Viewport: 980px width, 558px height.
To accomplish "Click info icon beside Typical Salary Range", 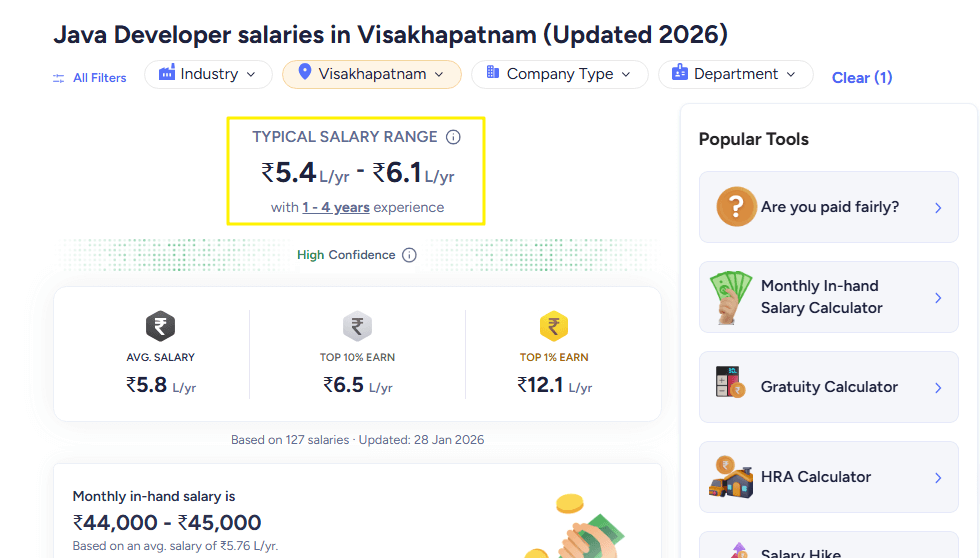I will (x=453, y=137).
